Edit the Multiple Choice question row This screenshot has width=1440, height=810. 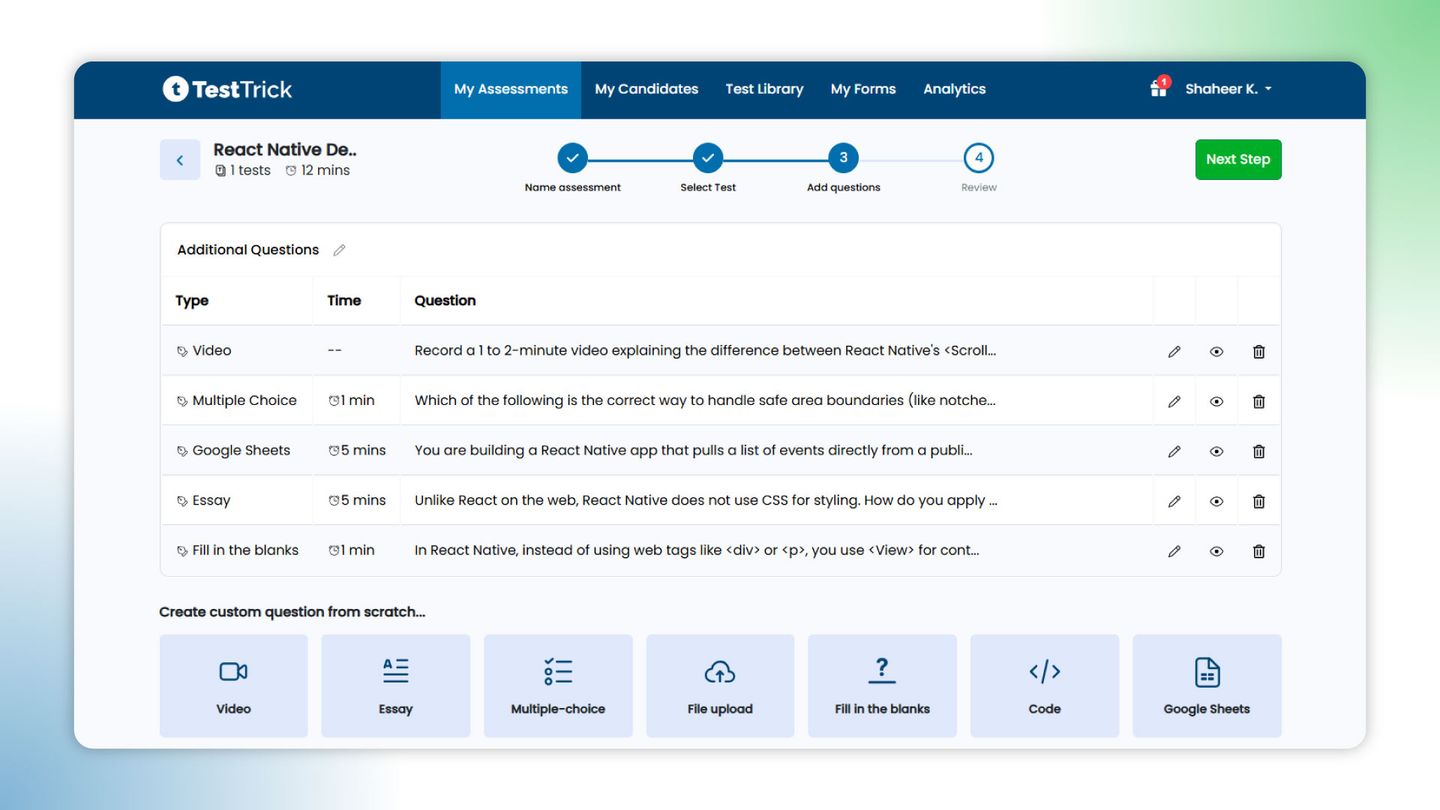tap(1174, 401)
